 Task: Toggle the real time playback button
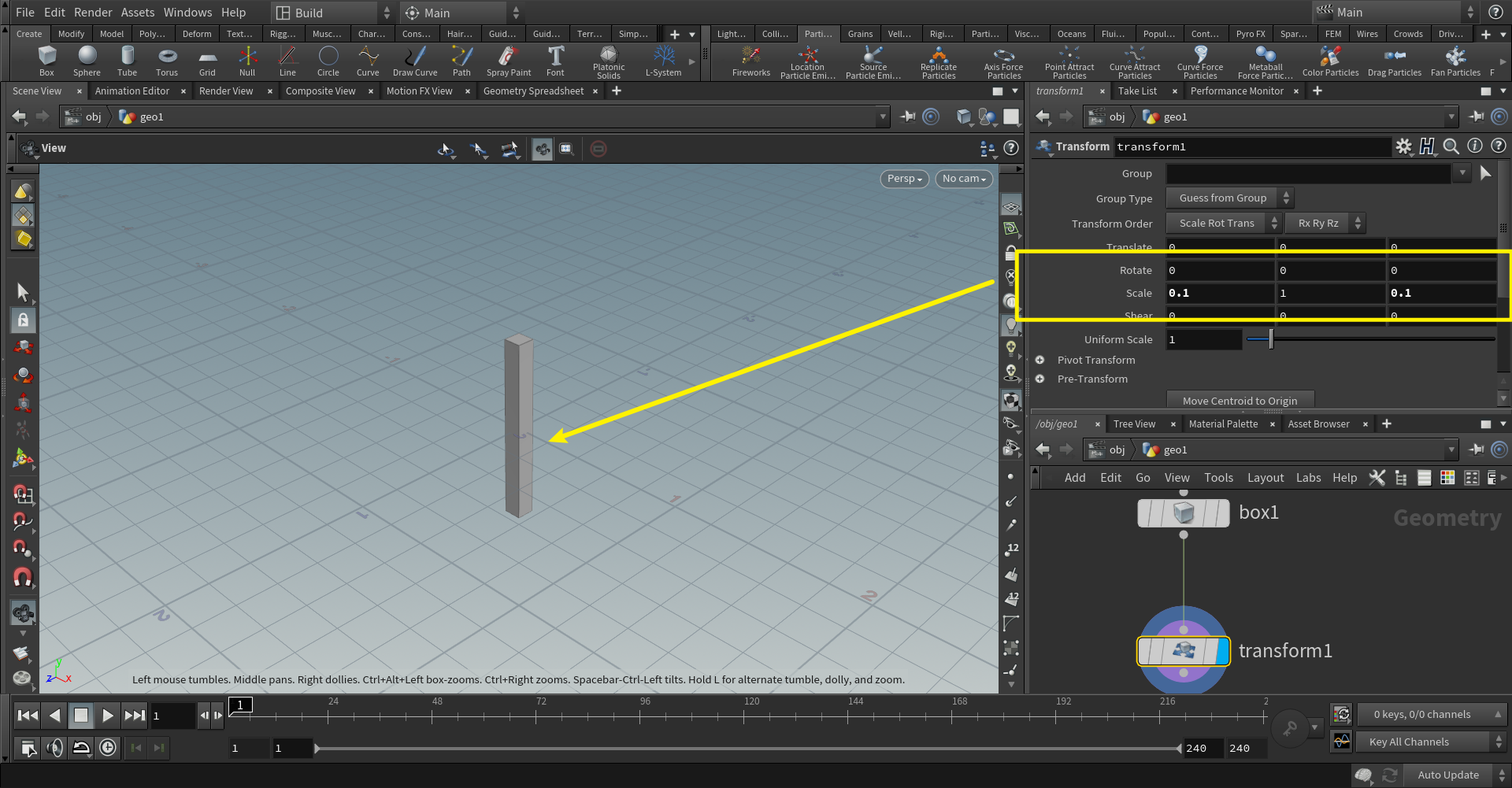pos(108,747)
